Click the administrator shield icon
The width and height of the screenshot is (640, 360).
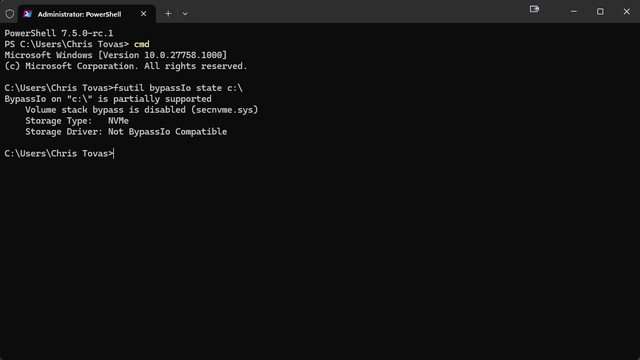(10, 14)
